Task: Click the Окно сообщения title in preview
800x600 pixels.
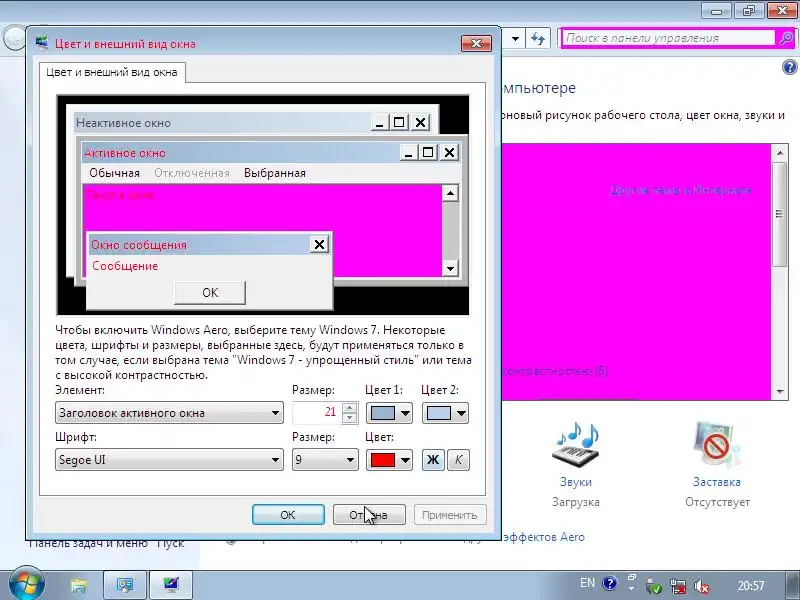Action: tap(139, 245)
